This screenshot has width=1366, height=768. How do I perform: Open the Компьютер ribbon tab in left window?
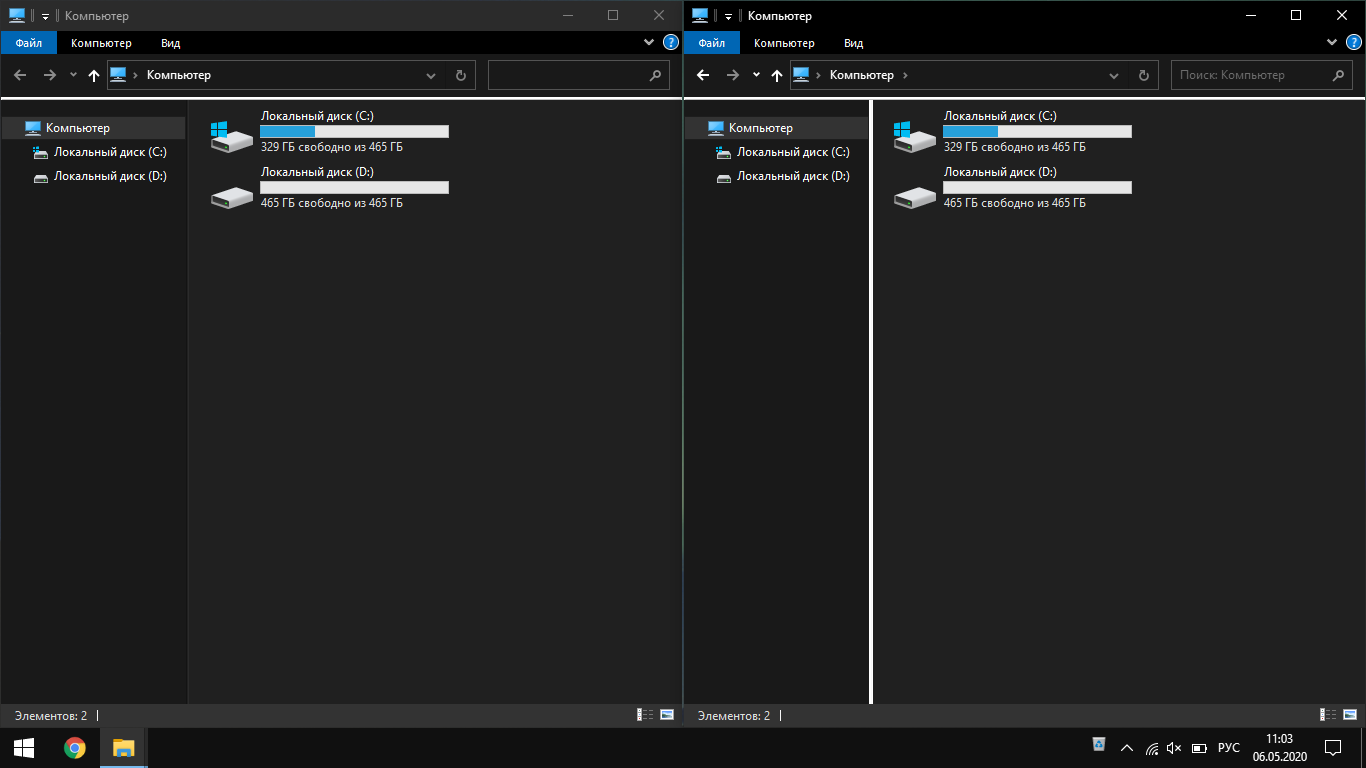point(101,43)
